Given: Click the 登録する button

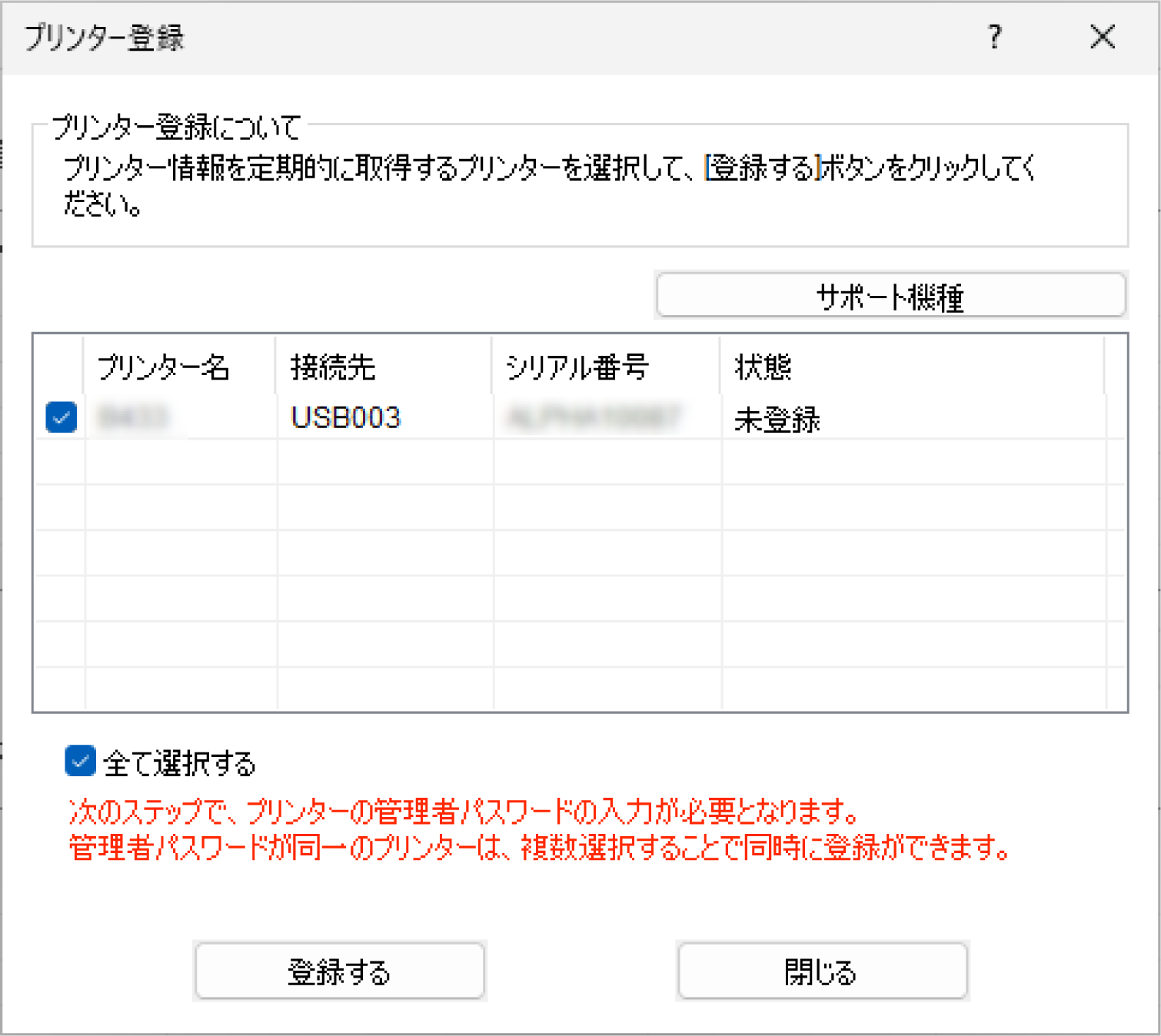Looking at the screenshot, I should tap(339, 971).
